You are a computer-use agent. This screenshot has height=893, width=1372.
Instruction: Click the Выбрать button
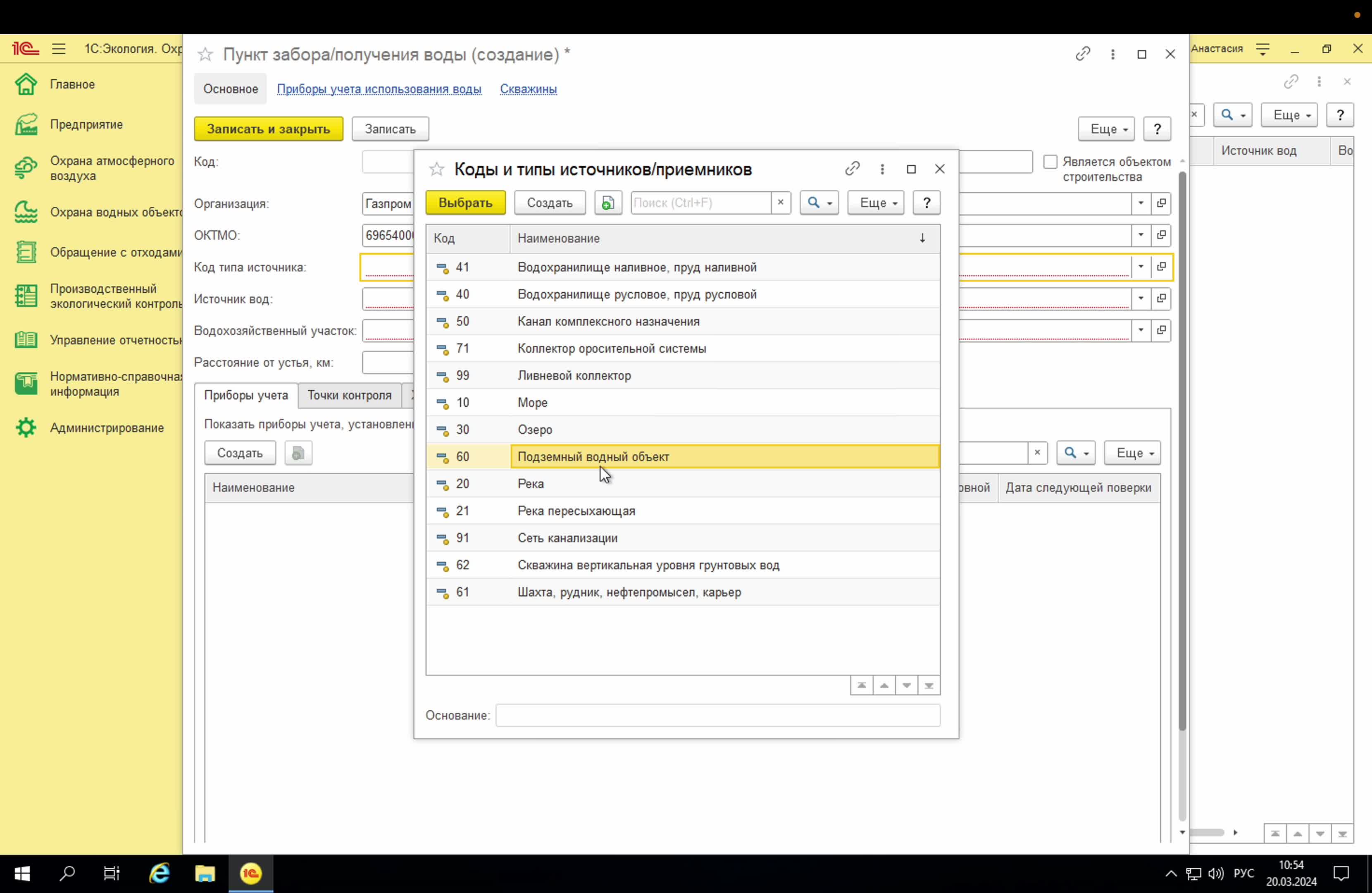(x=465, y=203)
